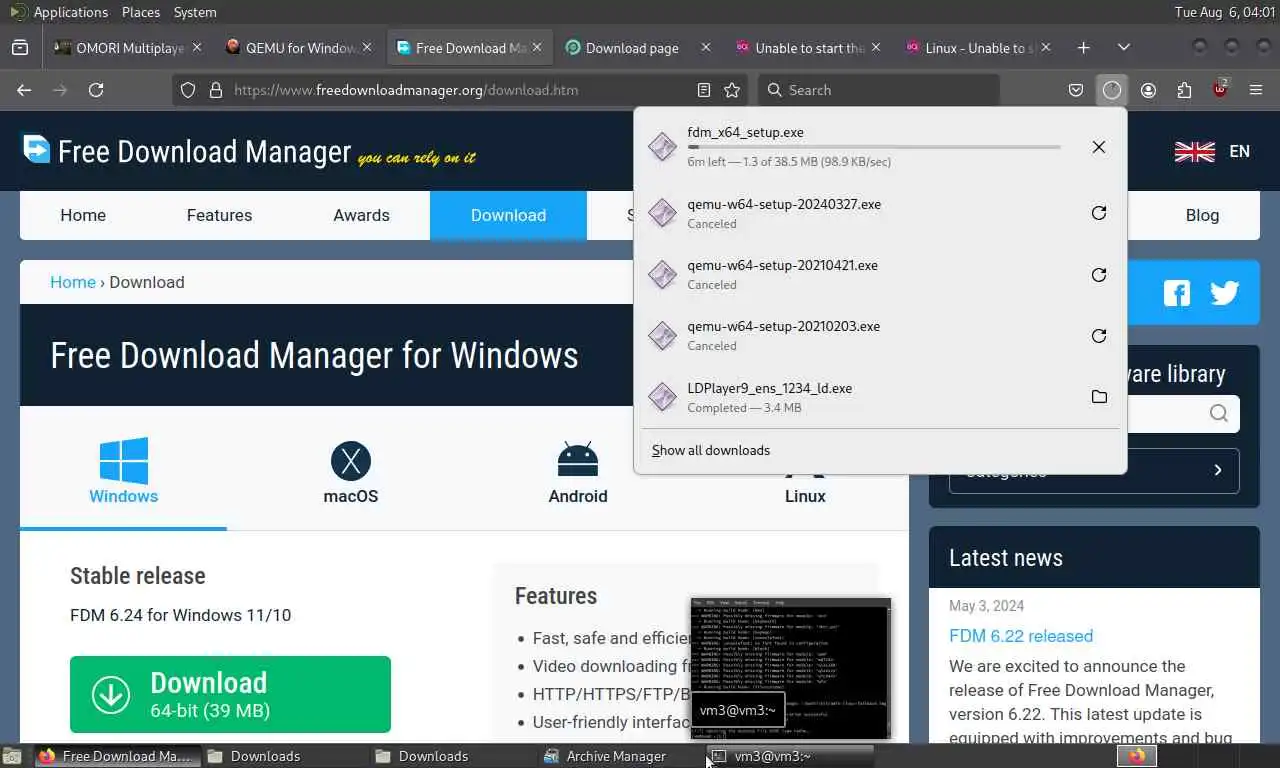This screenshot has width=1280, height=768.
Task: Switch to the Download page tab
Action: pos(640,47)
